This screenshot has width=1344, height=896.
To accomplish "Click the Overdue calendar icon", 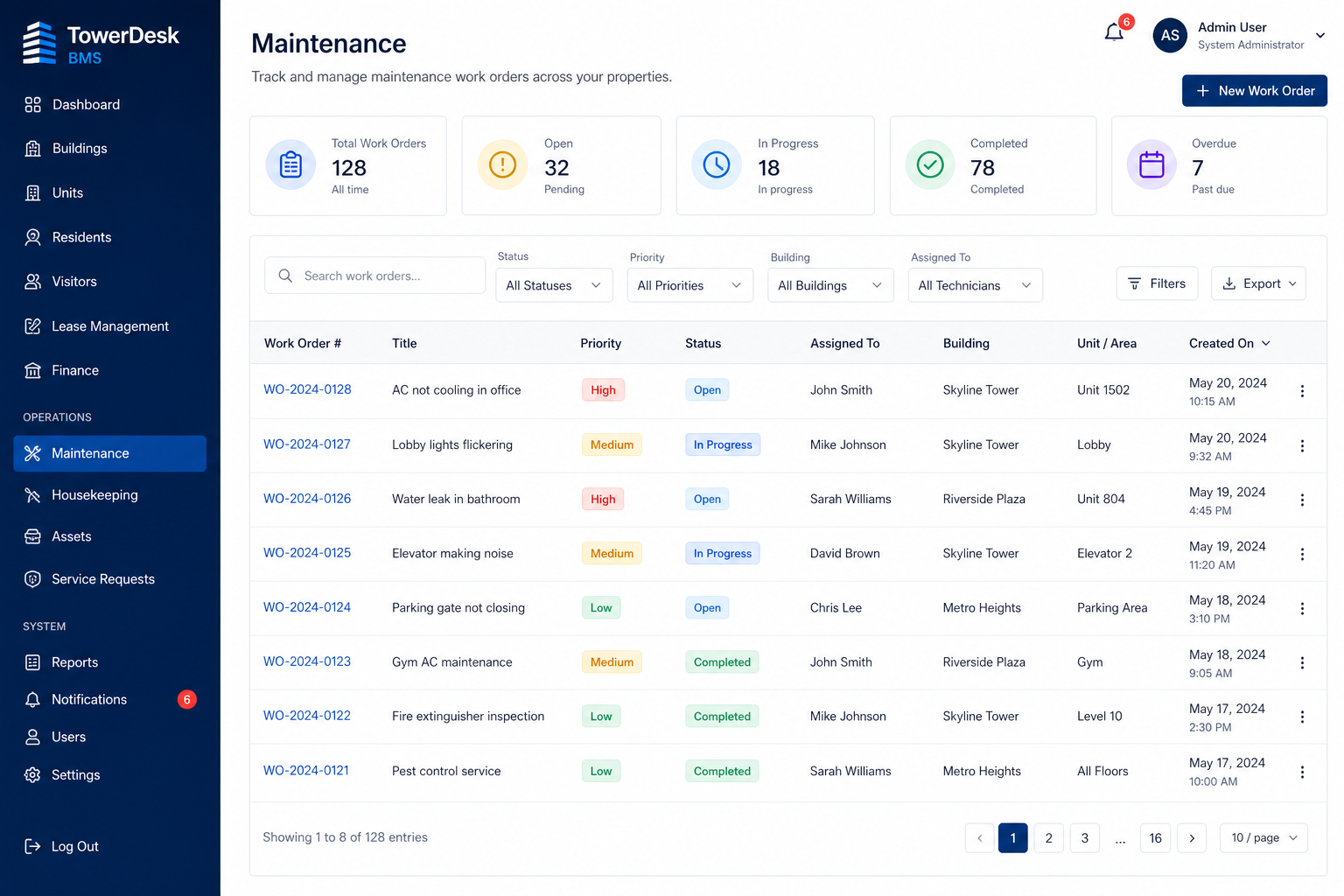I will pos(1151,164).
